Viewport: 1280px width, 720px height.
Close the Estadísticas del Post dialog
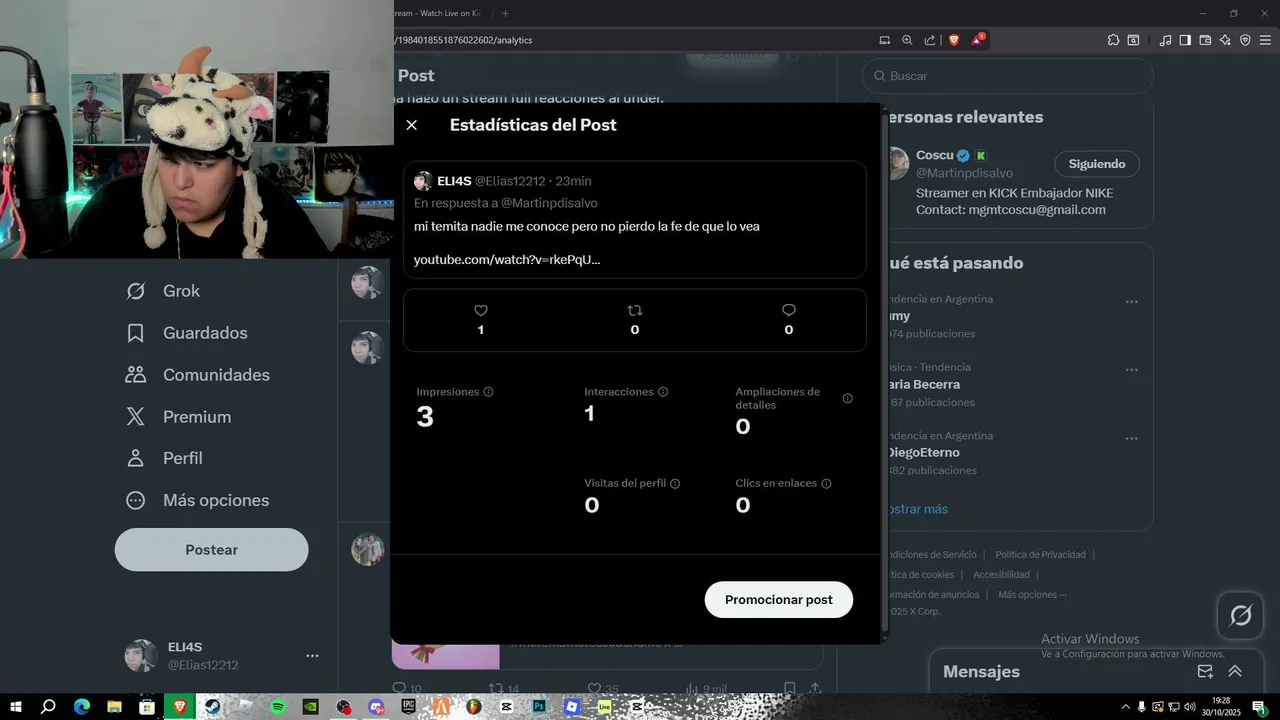(x=412, y=125)
